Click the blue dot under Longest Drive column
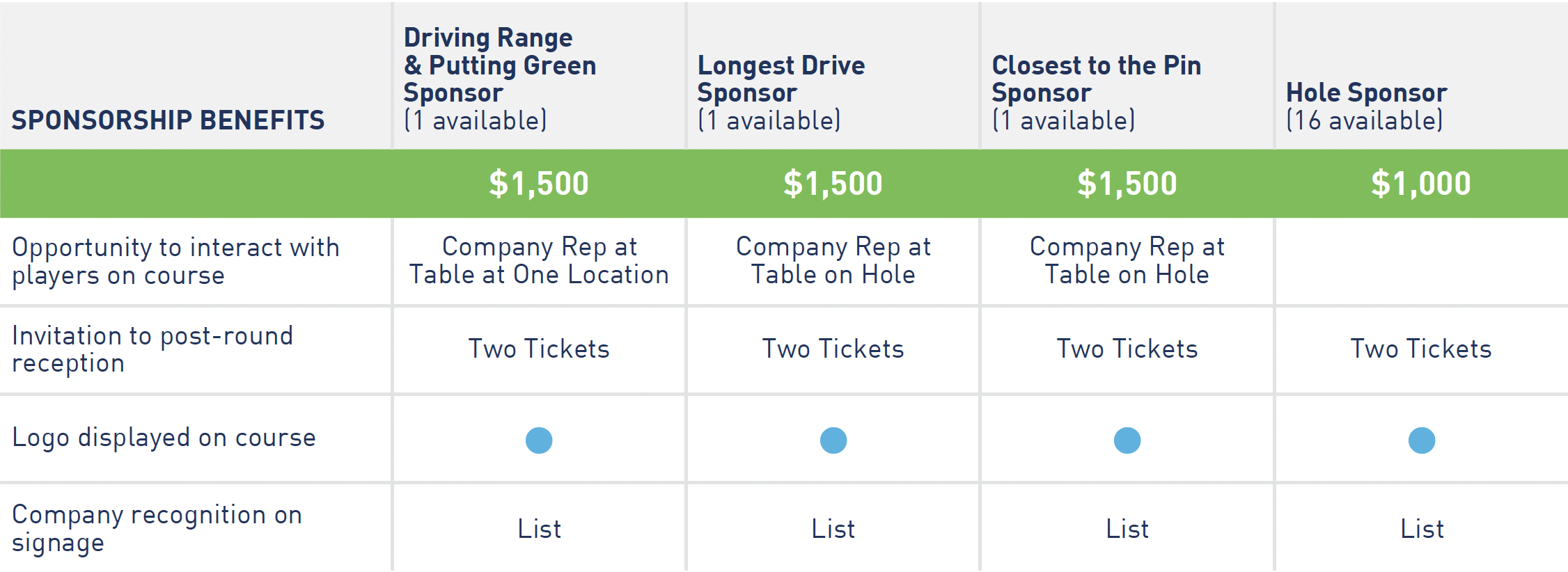This screenshot has width=1568, height=572. point(833,440)
